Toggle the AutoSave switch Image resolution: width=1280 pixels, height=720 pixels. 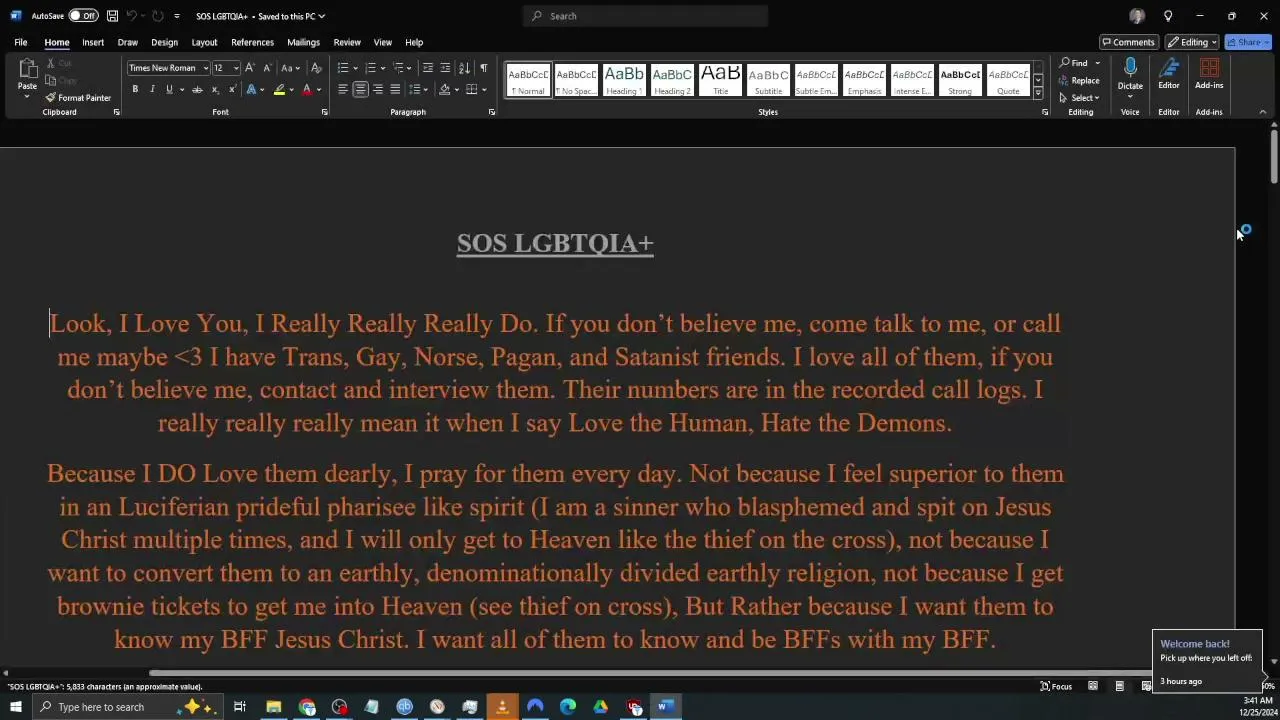pos(83,16)
